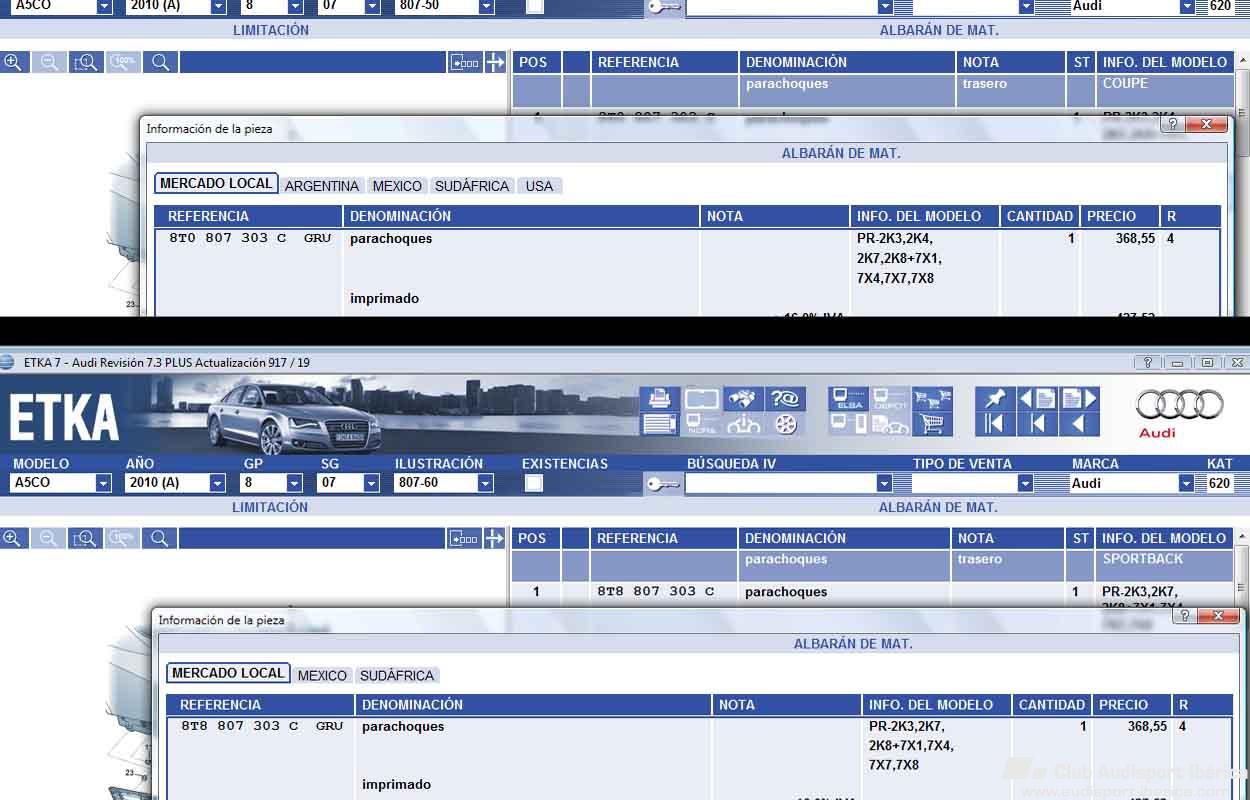Open the AÑO dropdown showing 2010 (A)

pyautogui.click(x=218, y=483)
